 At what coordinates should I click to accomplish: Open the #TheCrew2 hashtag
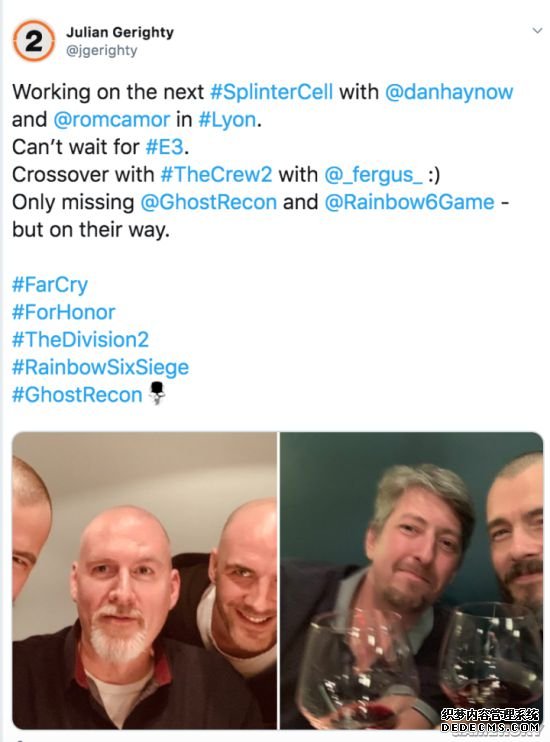[x=216, y=174]
